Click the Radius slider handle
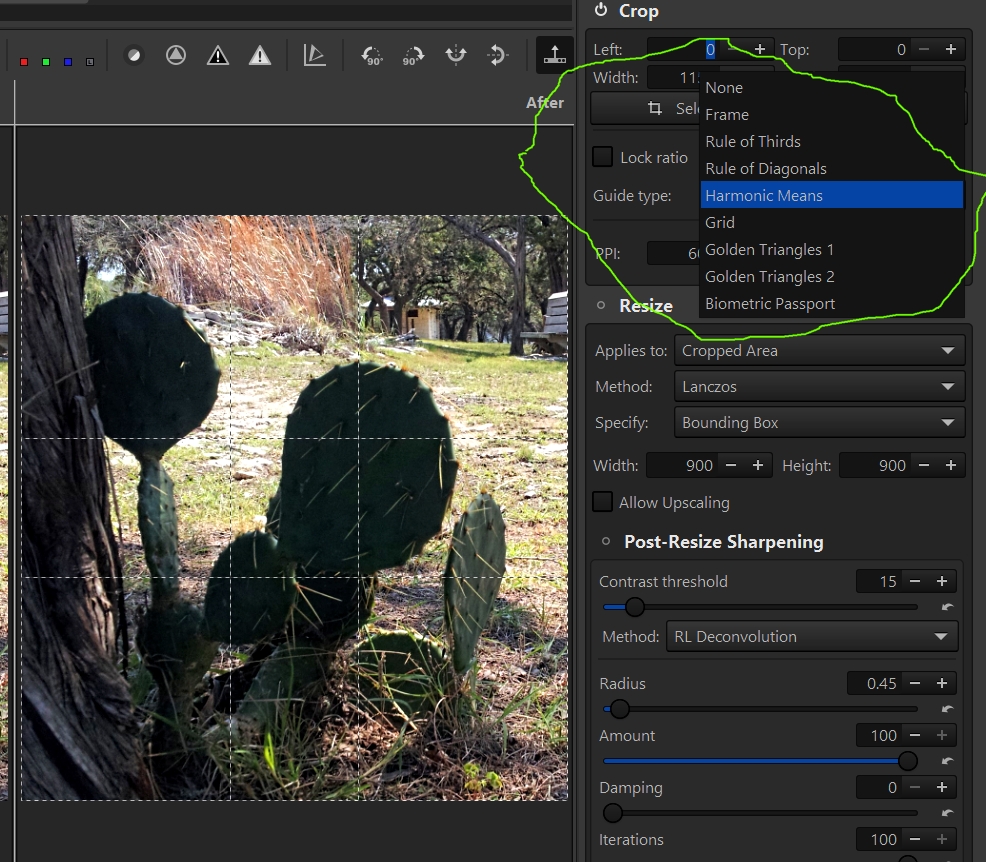The height and width of the screenshot is (862, 986). [619, 709]
